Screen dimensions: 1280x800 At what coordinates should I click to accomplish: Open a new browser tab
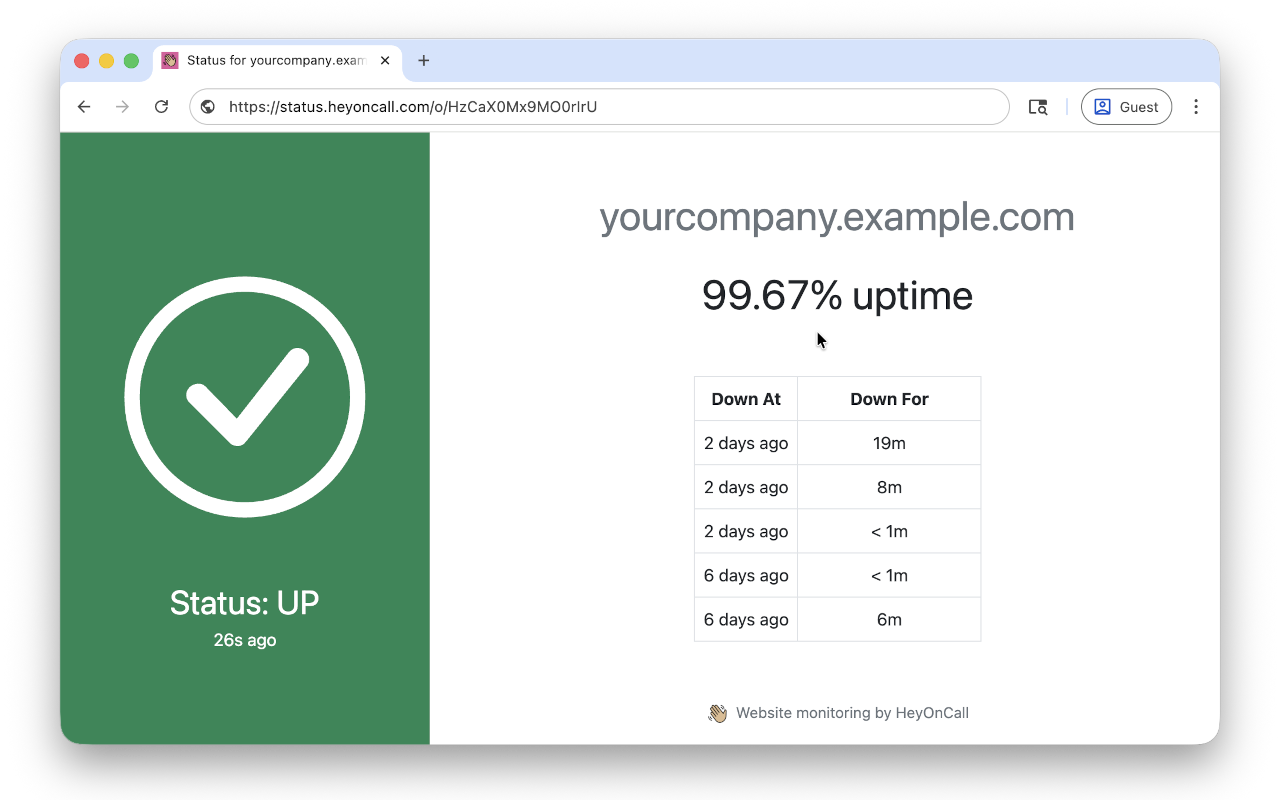tap(423, 60)
